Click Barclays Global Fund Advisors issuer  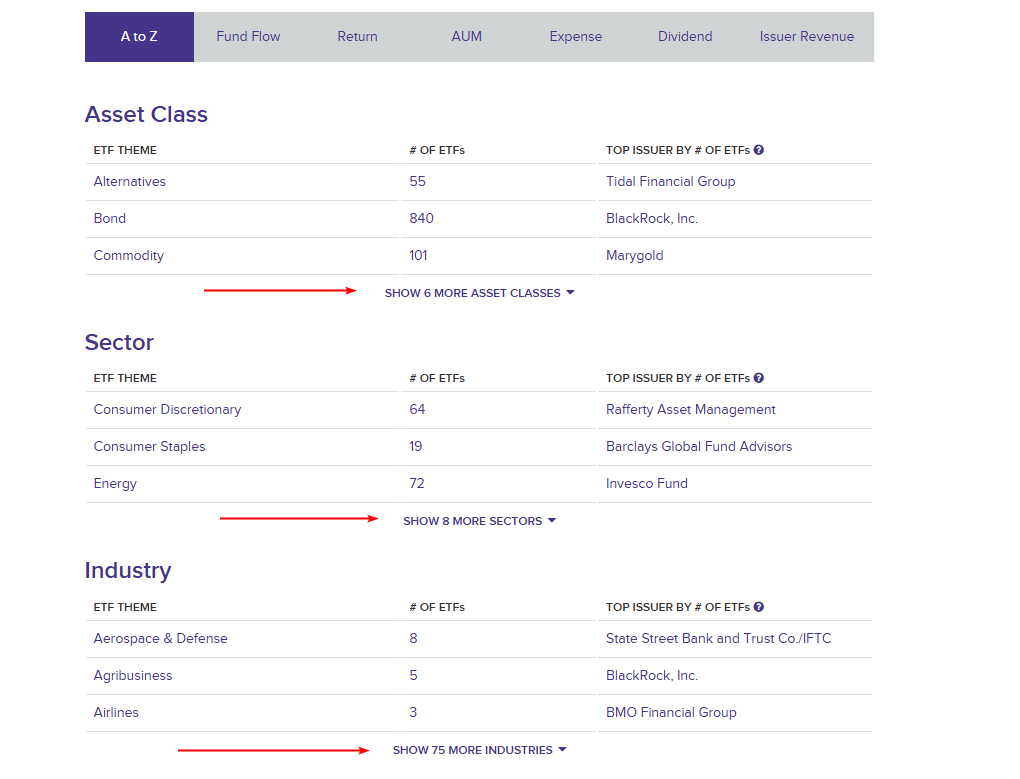coord(699,447)
